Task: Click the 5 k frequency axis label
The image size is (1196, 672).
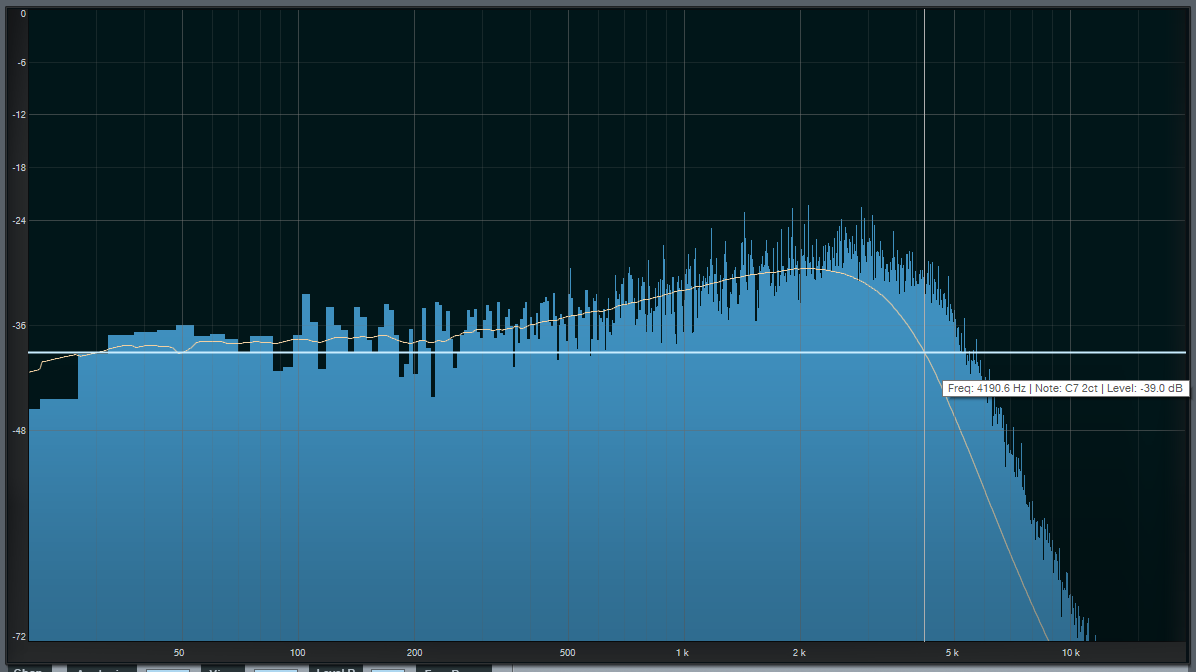Action: [x=952, y=653]
